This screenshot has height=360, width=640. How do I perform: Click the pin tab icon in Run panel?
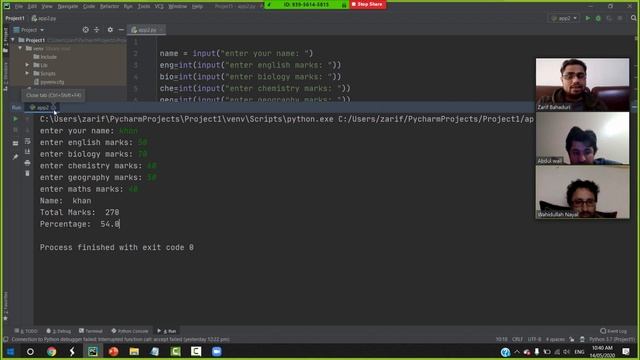(x=16, y=157)
